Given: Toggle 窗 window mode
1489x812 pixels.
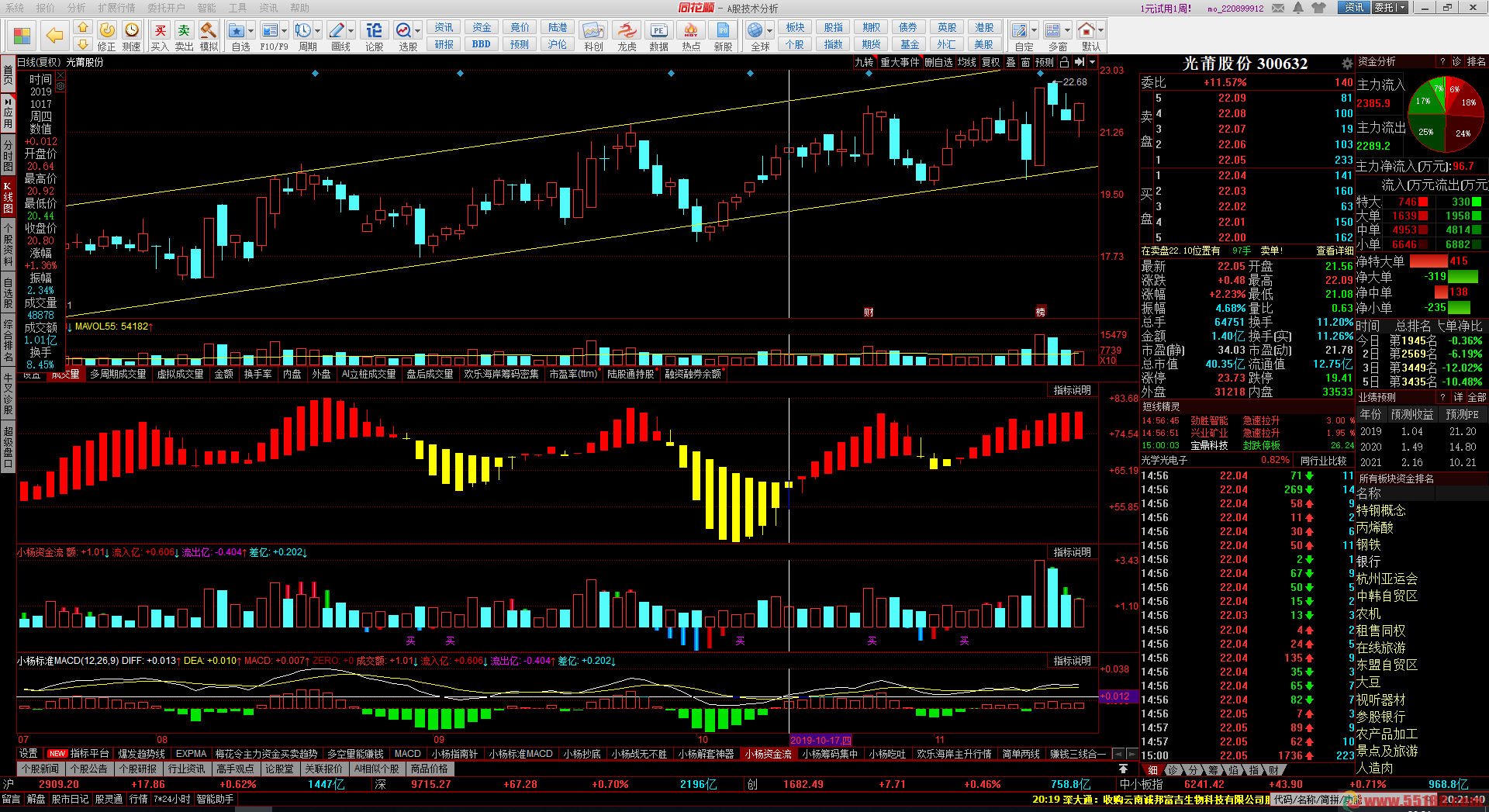Looking at the screenshot, I should click(x=1025, y=62).
